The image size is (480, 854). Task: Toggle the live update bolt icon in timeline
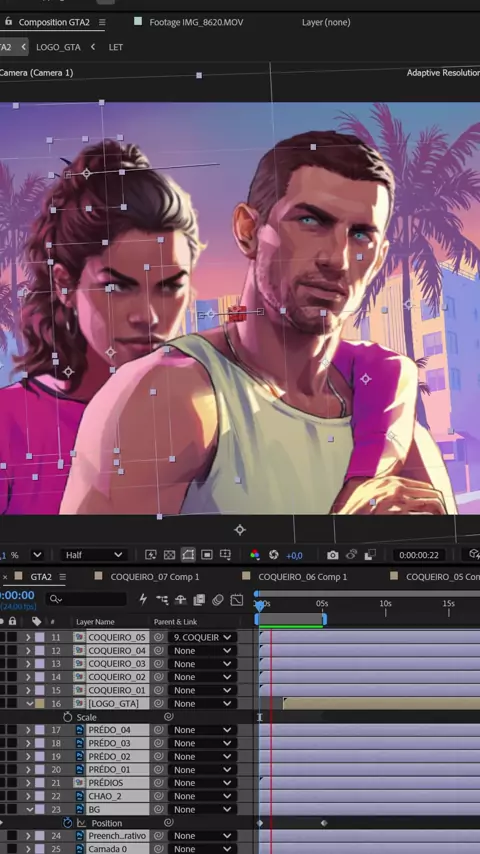click(143, 600)
